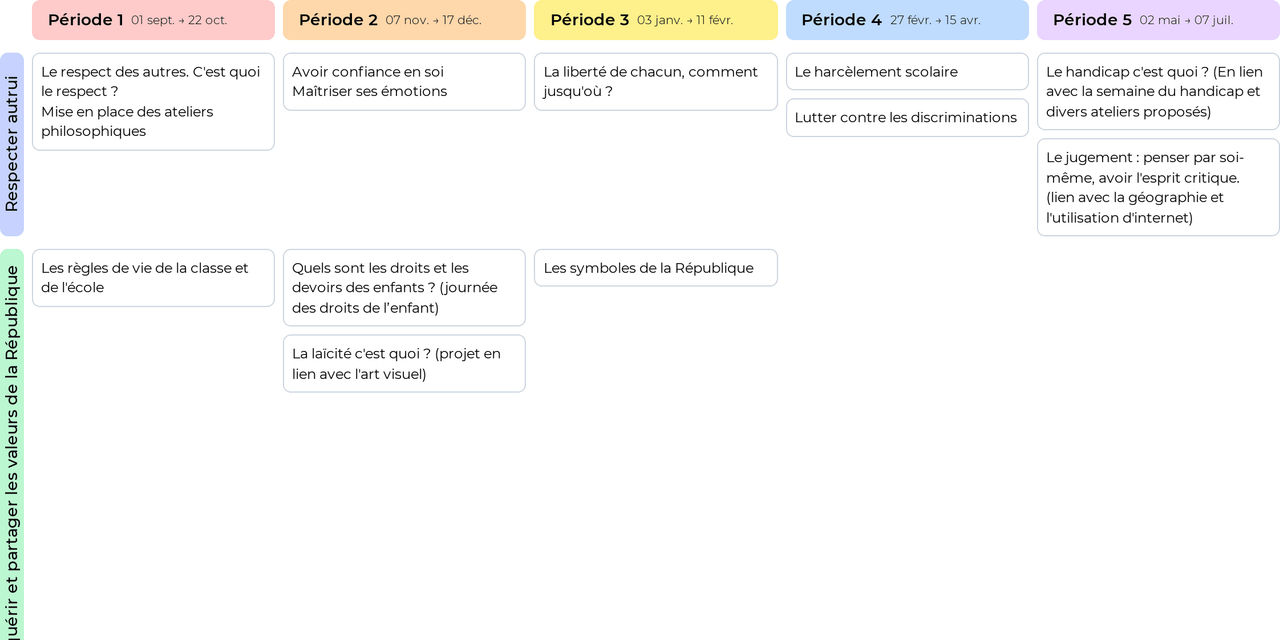Select the 'Le handicap c'est quoi ?' card

click(x=1158, y=92)
